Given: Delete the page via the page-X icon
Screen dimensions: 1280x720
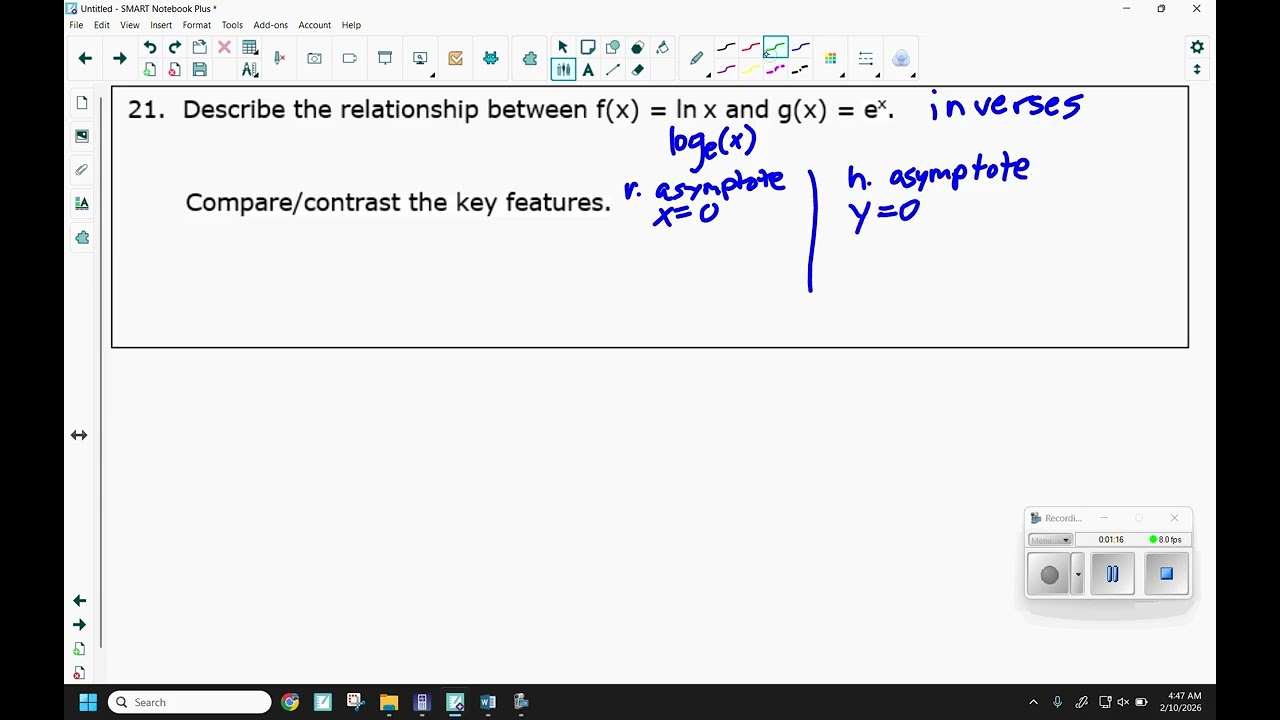Looking at the screenshot, I should (x=175, y=70).
